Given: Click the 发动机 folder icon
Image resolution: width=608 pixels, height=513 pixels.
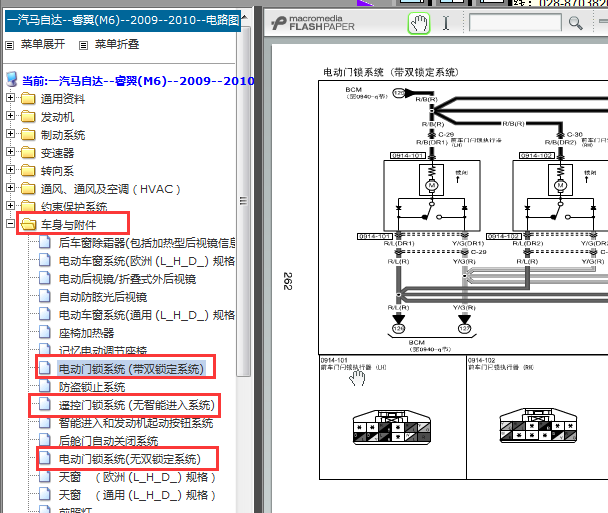Looking at the screenshot, I should (28, 116).
